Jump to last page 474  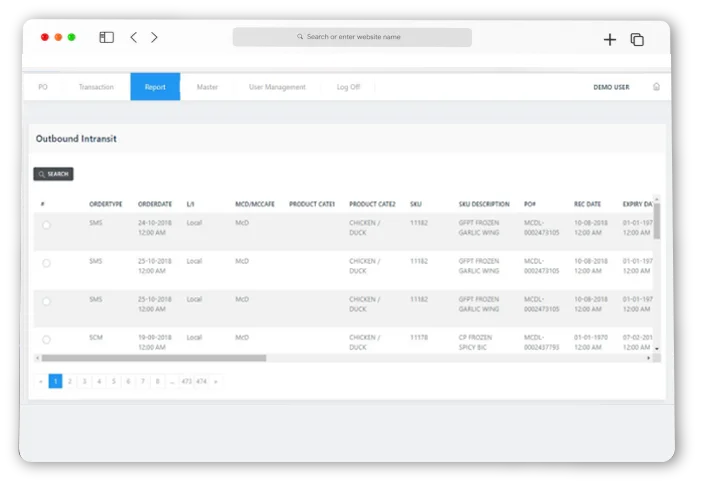(x=201, y=381)
